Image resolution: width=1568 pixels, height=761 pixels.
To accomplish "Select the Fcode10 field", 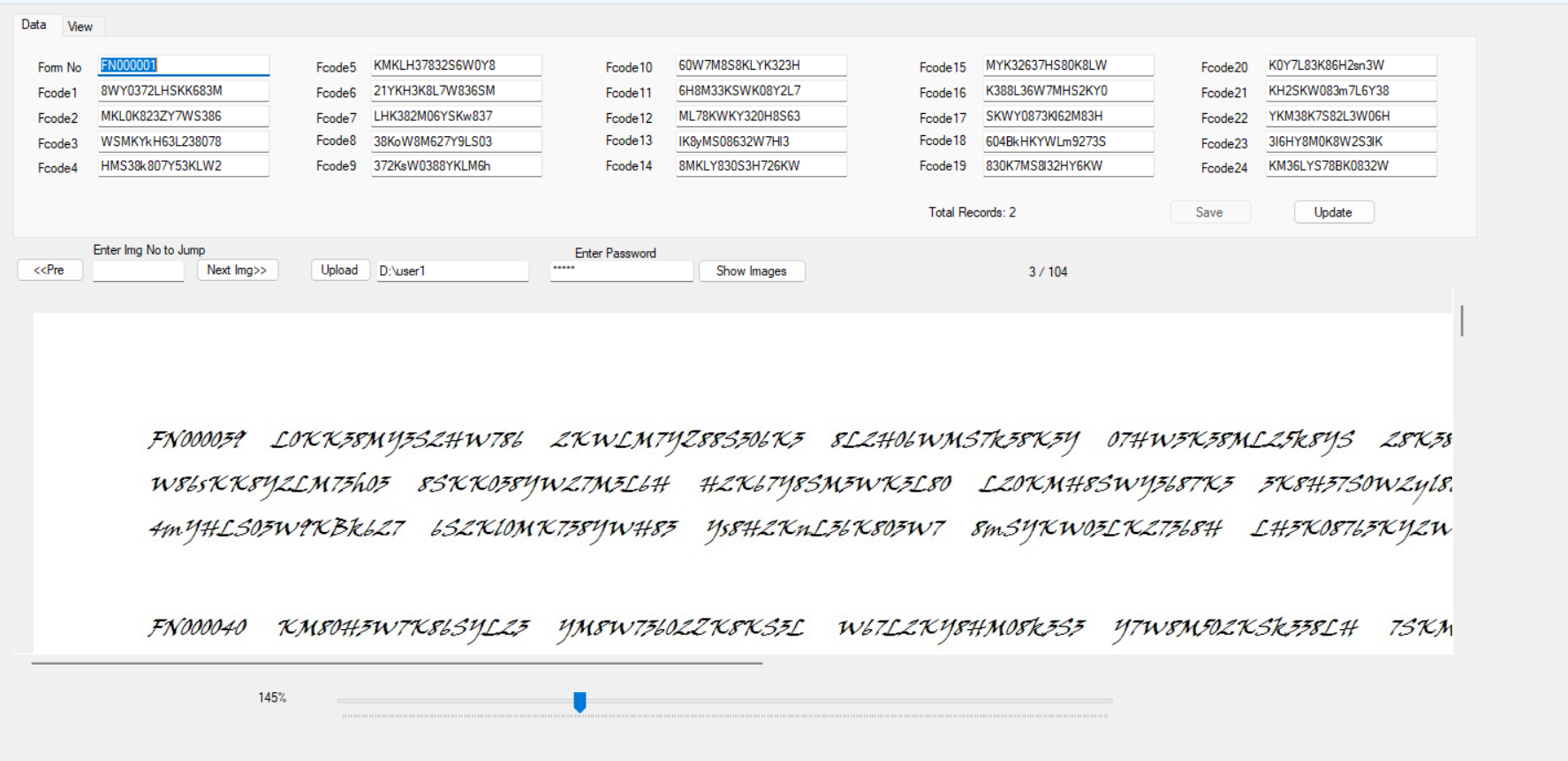I will pos(761,65).
